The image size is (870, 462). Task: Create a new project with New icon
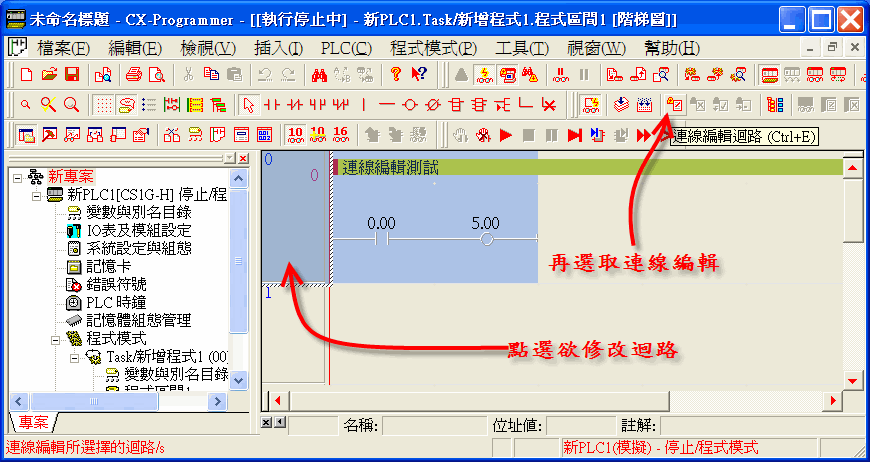26,74
